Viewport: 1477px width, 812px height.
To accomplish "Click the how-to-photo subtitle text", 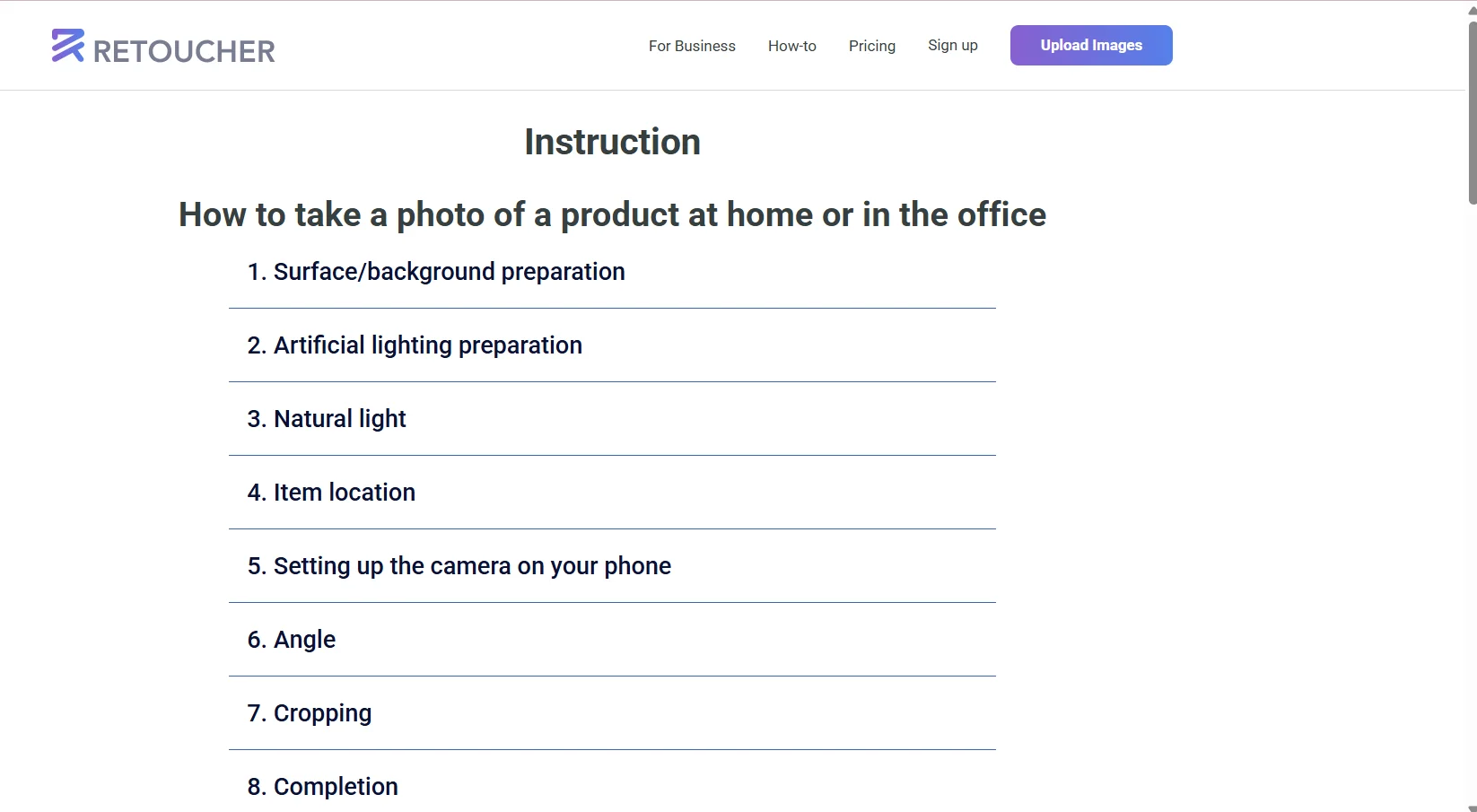I will click(611, 214).
